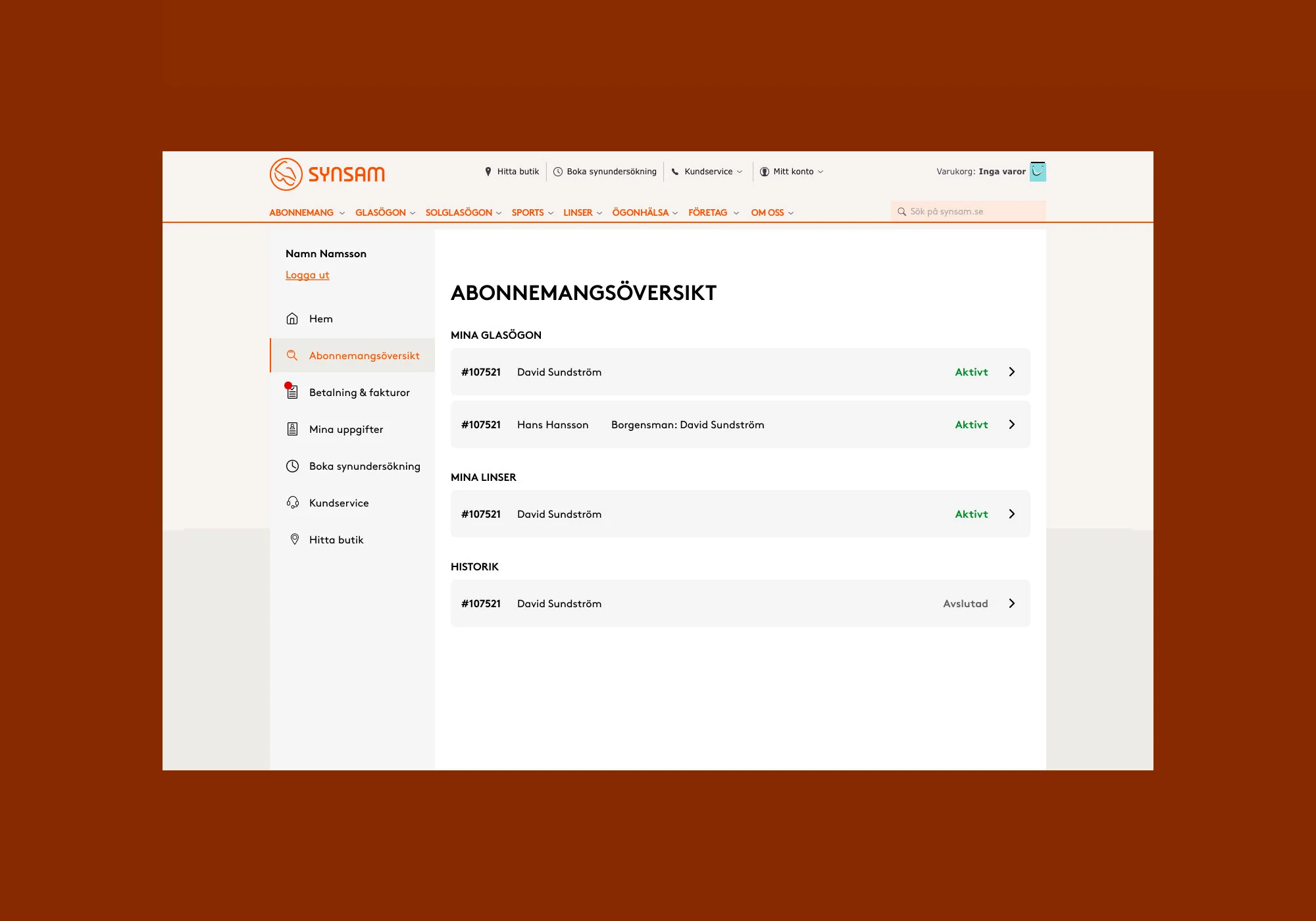Open the shopping bag cart icon

(x=1038, y=172)
